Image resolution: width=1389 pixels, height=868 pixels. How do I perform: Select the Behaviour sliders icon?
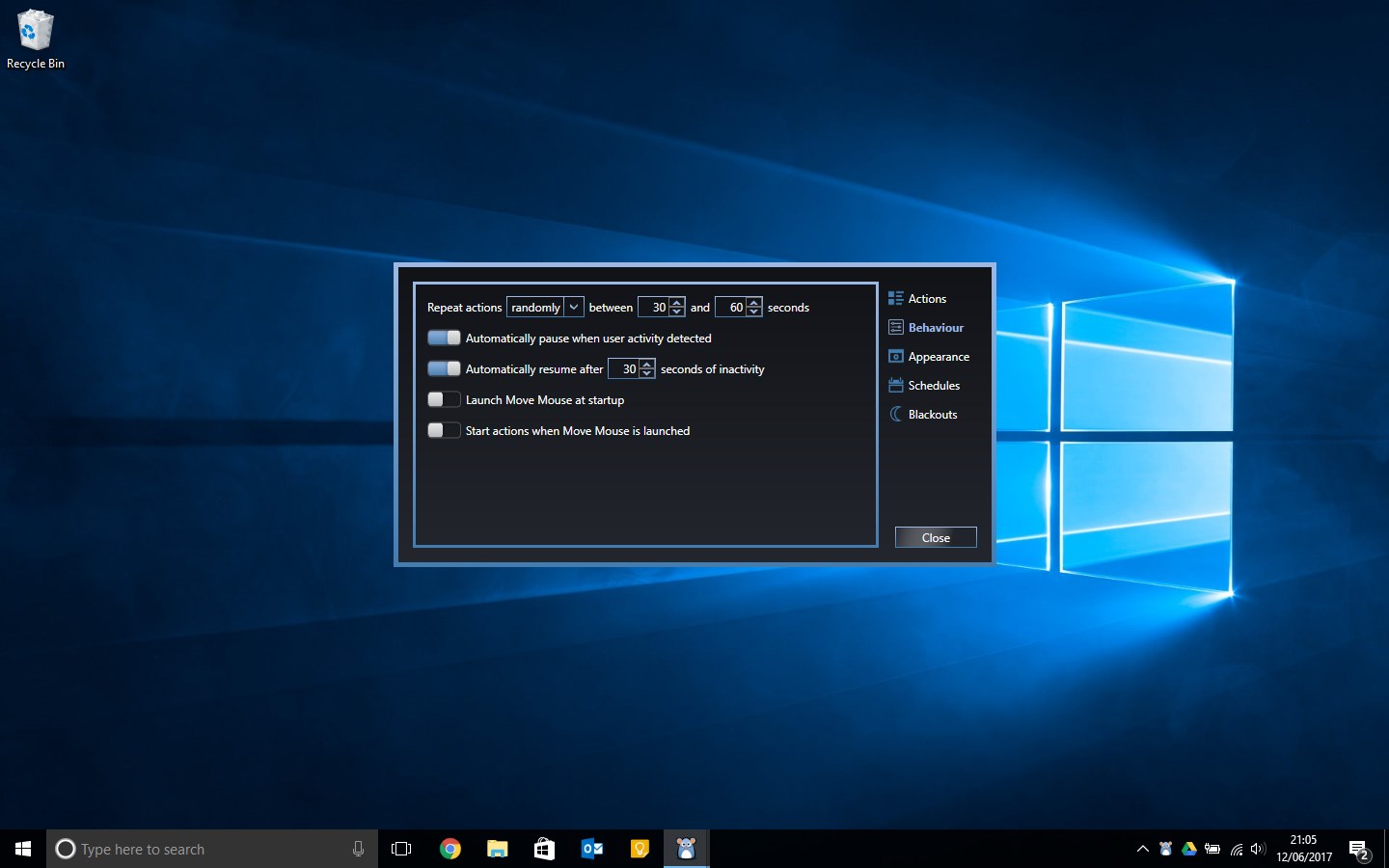(895, 327)
